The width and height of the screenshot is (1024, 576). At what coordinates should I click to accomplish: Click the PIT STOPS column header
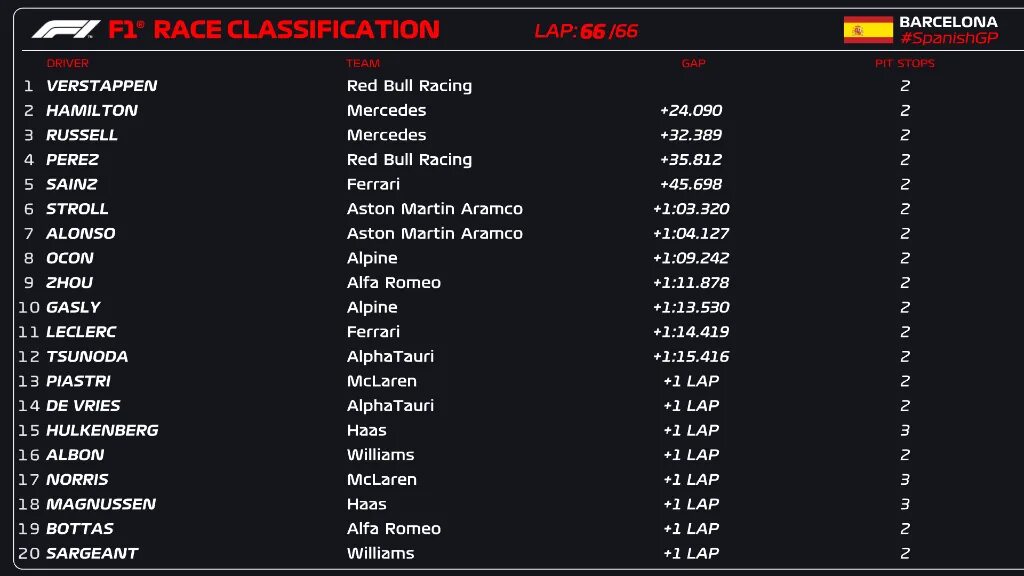[x=904, y=63]
